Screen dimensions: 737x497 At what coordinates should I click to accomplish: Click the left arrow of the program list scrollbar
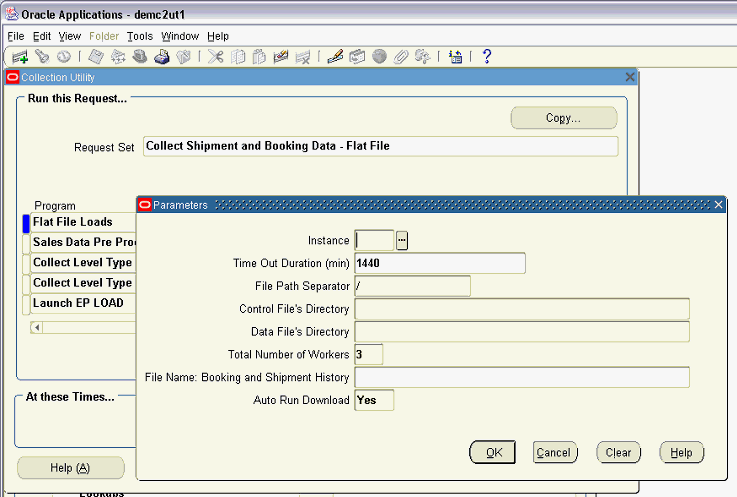tap(37, 327)
